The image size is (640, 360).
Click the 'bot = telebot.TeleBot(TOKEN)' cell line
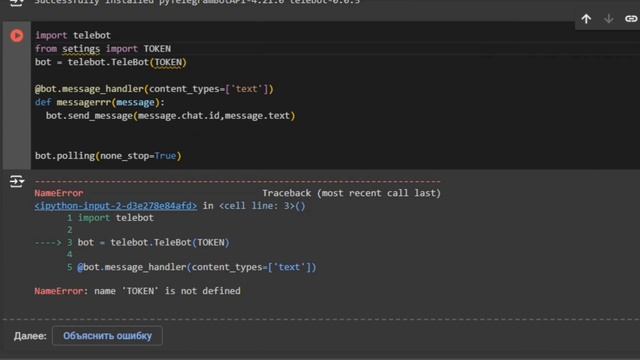pos(111,62)
